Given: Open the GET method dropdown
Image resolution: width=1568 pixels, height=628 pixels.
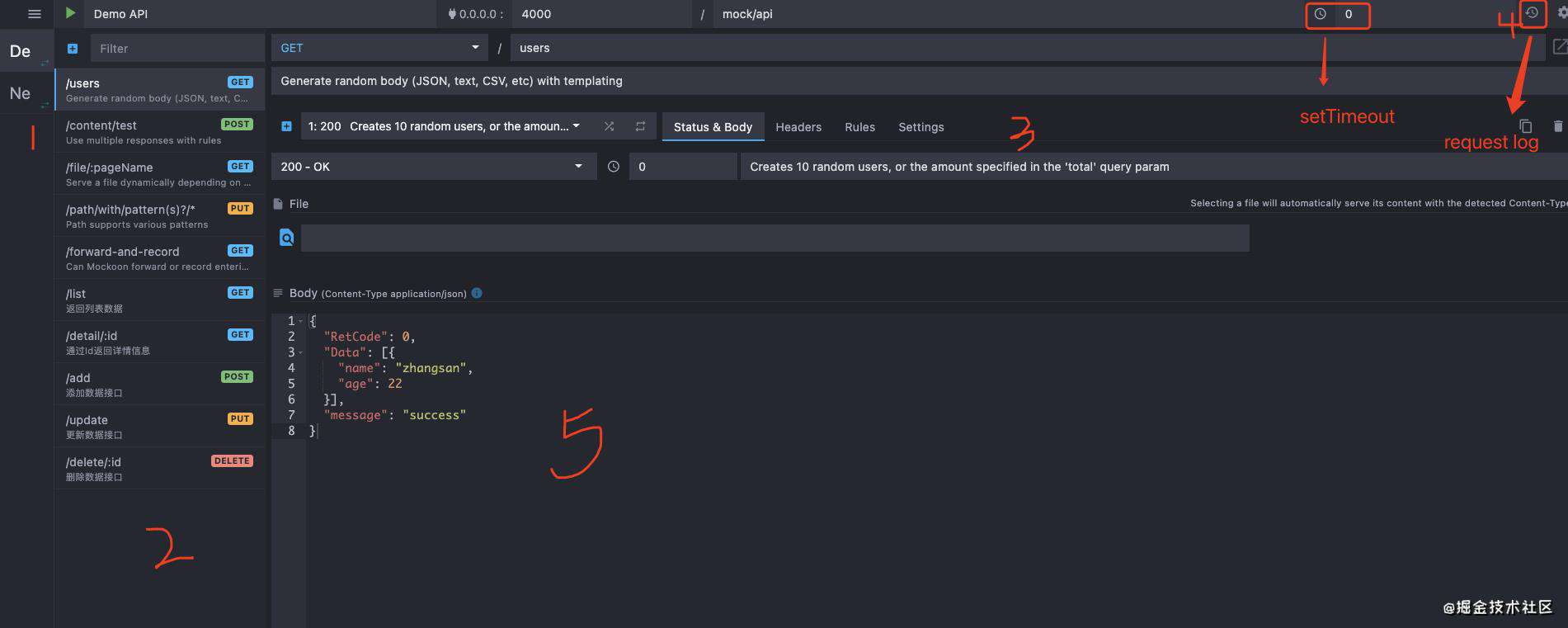Looking at the screenshot, I should tap(379, 48).
